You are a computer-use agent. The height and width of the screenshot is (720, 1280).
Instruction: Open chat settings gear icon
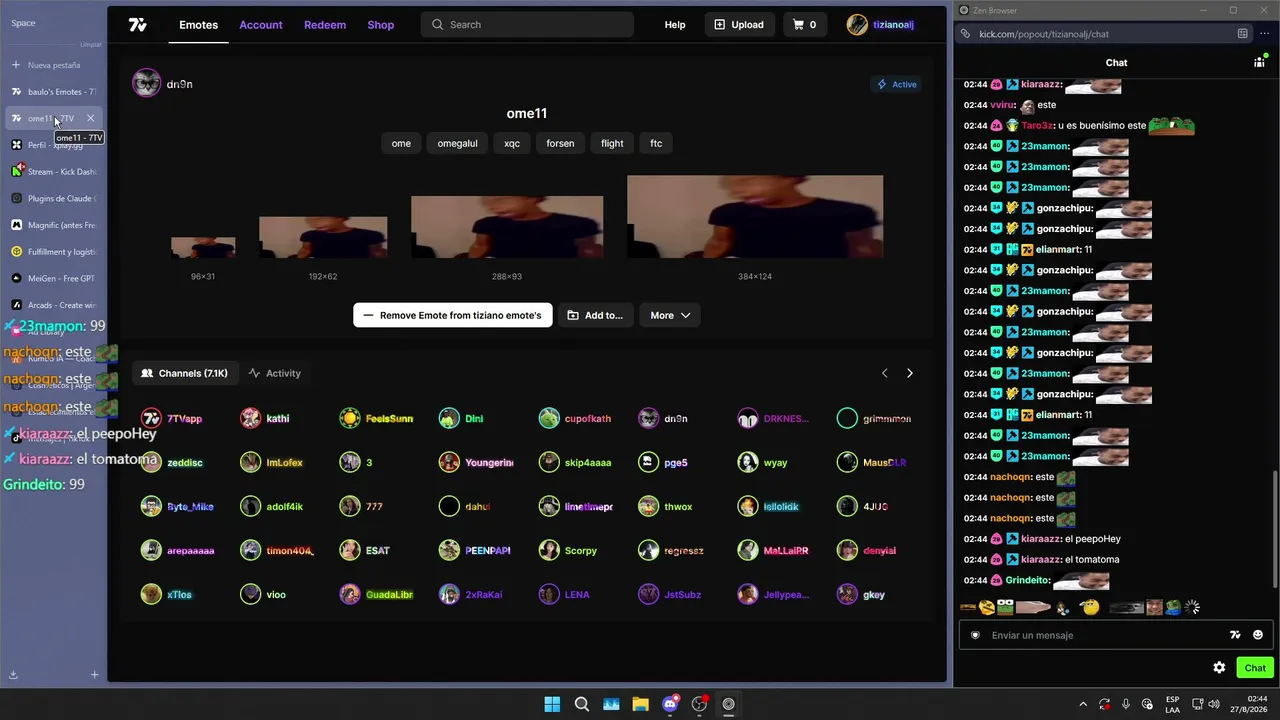click(1219, 668)
